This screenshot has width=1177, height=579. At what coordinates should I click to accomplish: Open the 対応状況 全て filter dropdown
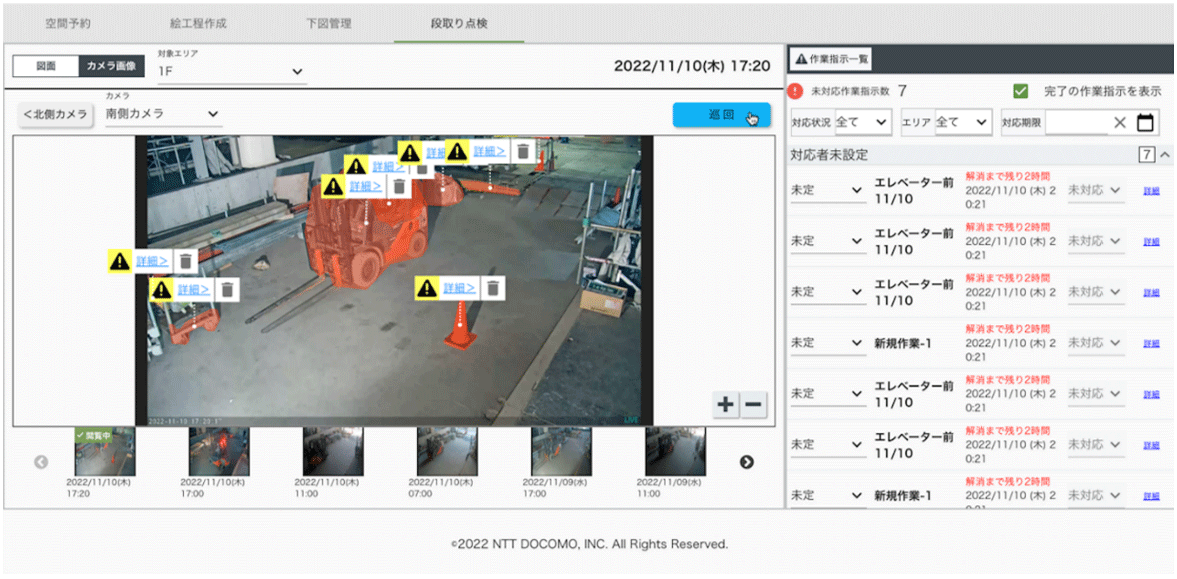863,122
